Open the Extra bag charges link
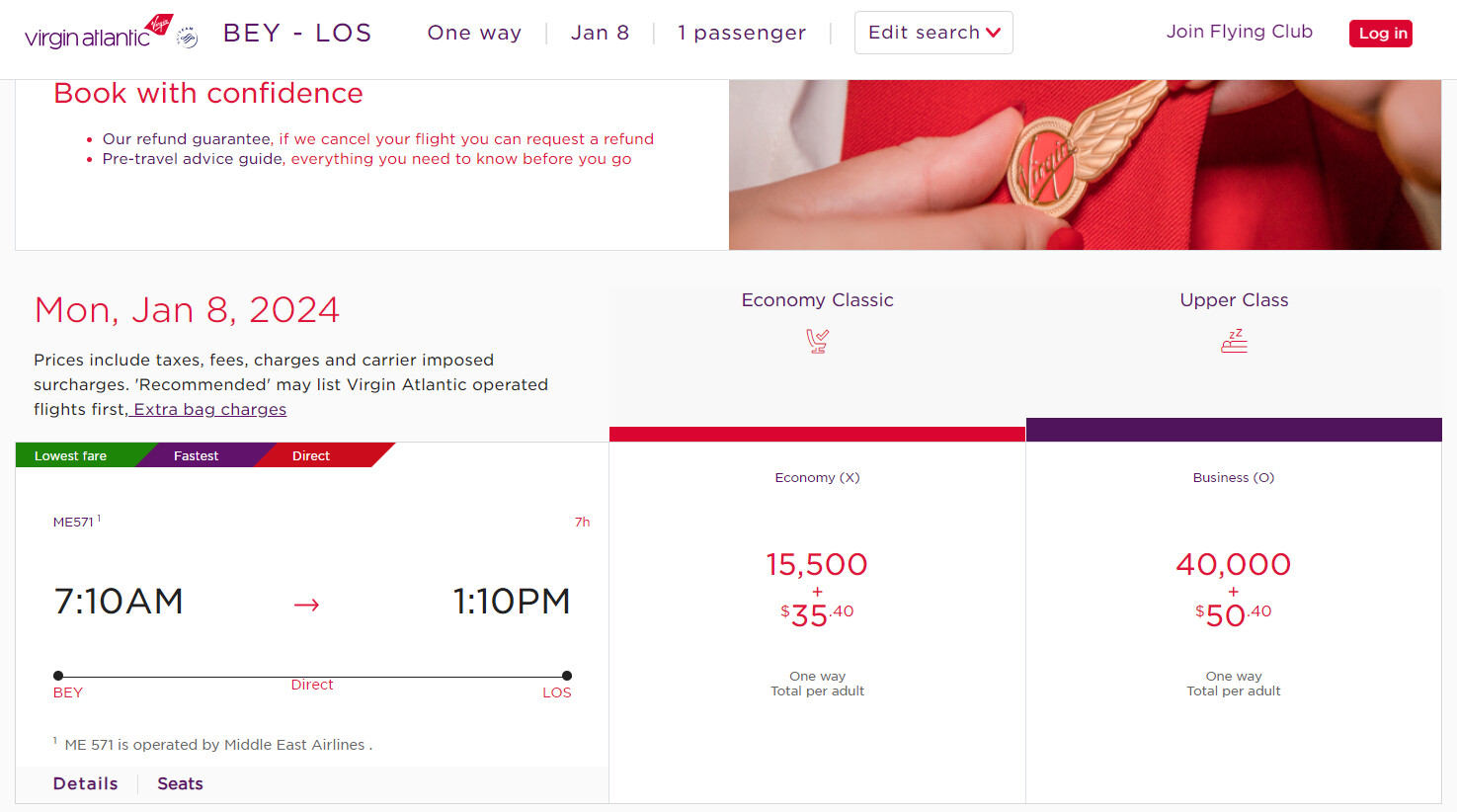Screen dimensions: 1457x812 click(209, 410)
